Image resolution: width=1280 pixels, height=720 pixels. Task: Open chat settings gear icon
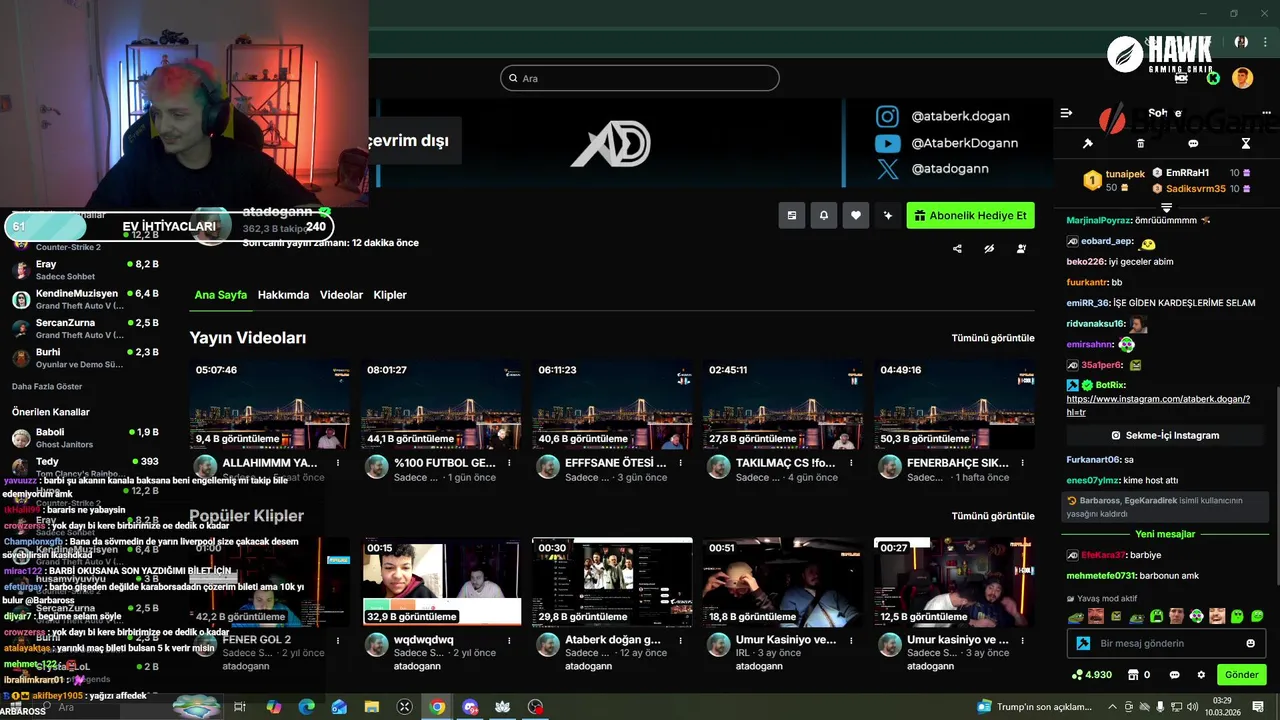click(1201, 675)
